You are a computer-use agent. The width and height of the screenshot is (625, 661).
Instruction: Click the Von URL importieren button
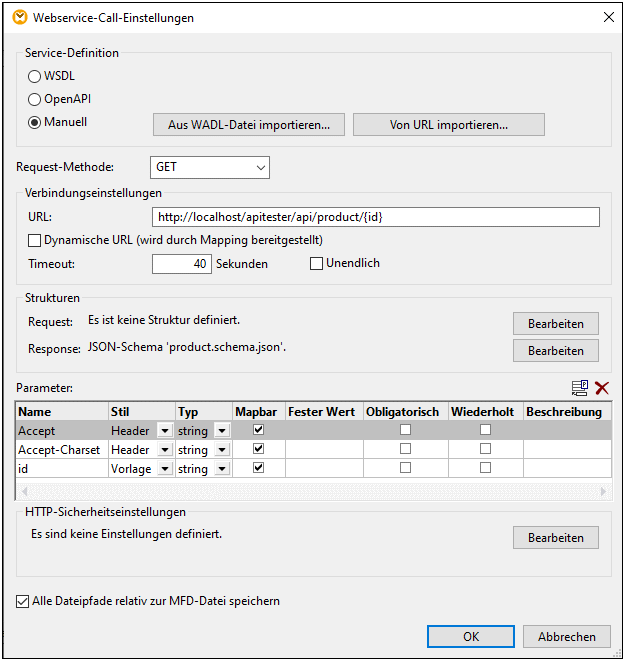pyautogui.click(x=448, y=125)
